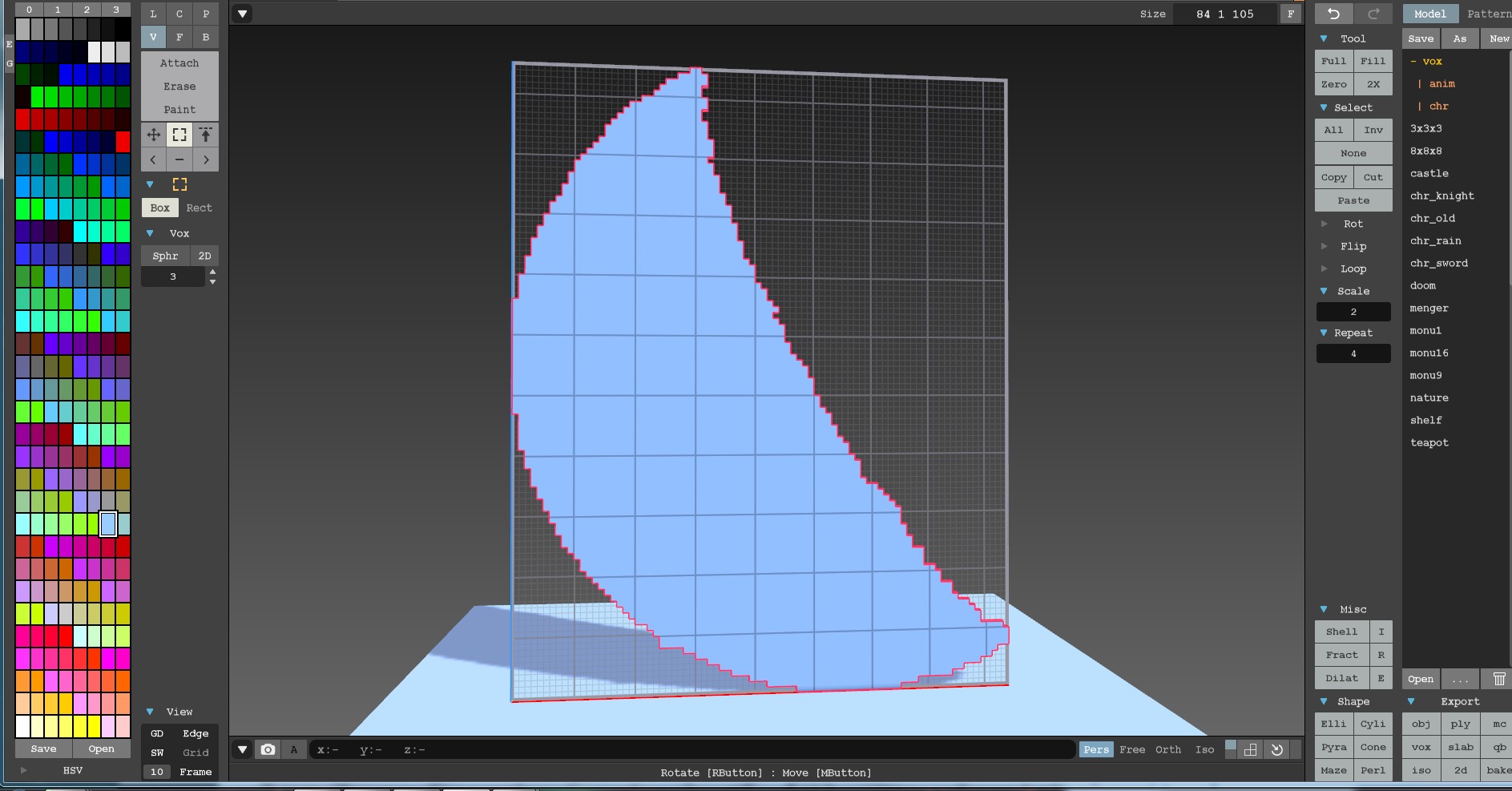
Task: Click the Paint button
Action: 179,109
